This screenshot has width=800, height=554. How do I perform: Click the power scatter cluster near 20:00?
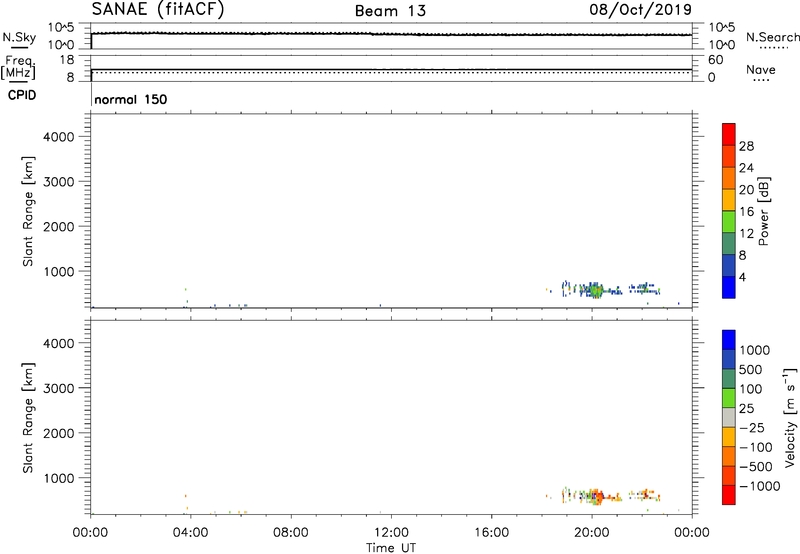click(594, 290)
